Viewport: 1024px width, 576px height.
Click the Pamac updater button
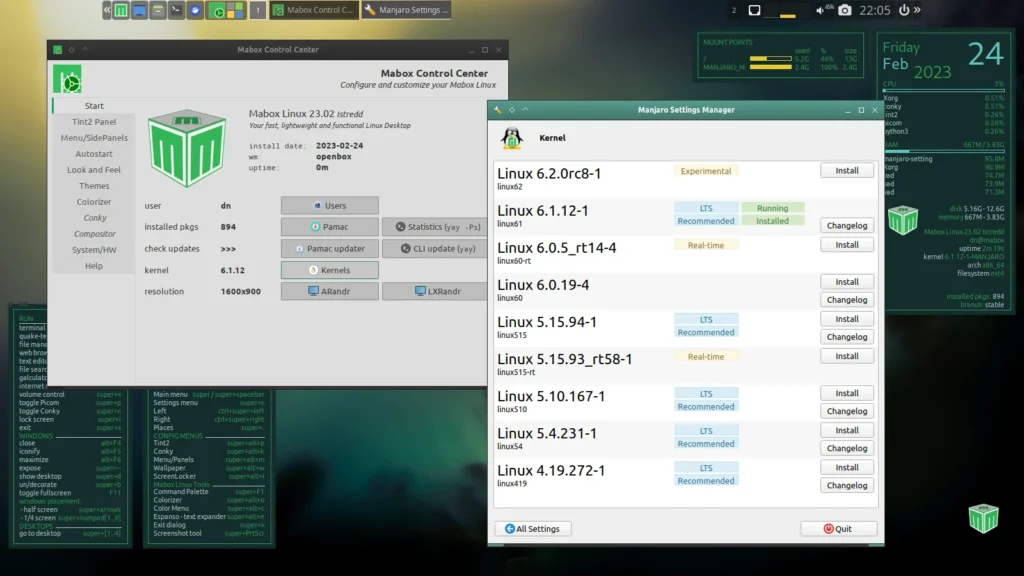coord(330,248)
